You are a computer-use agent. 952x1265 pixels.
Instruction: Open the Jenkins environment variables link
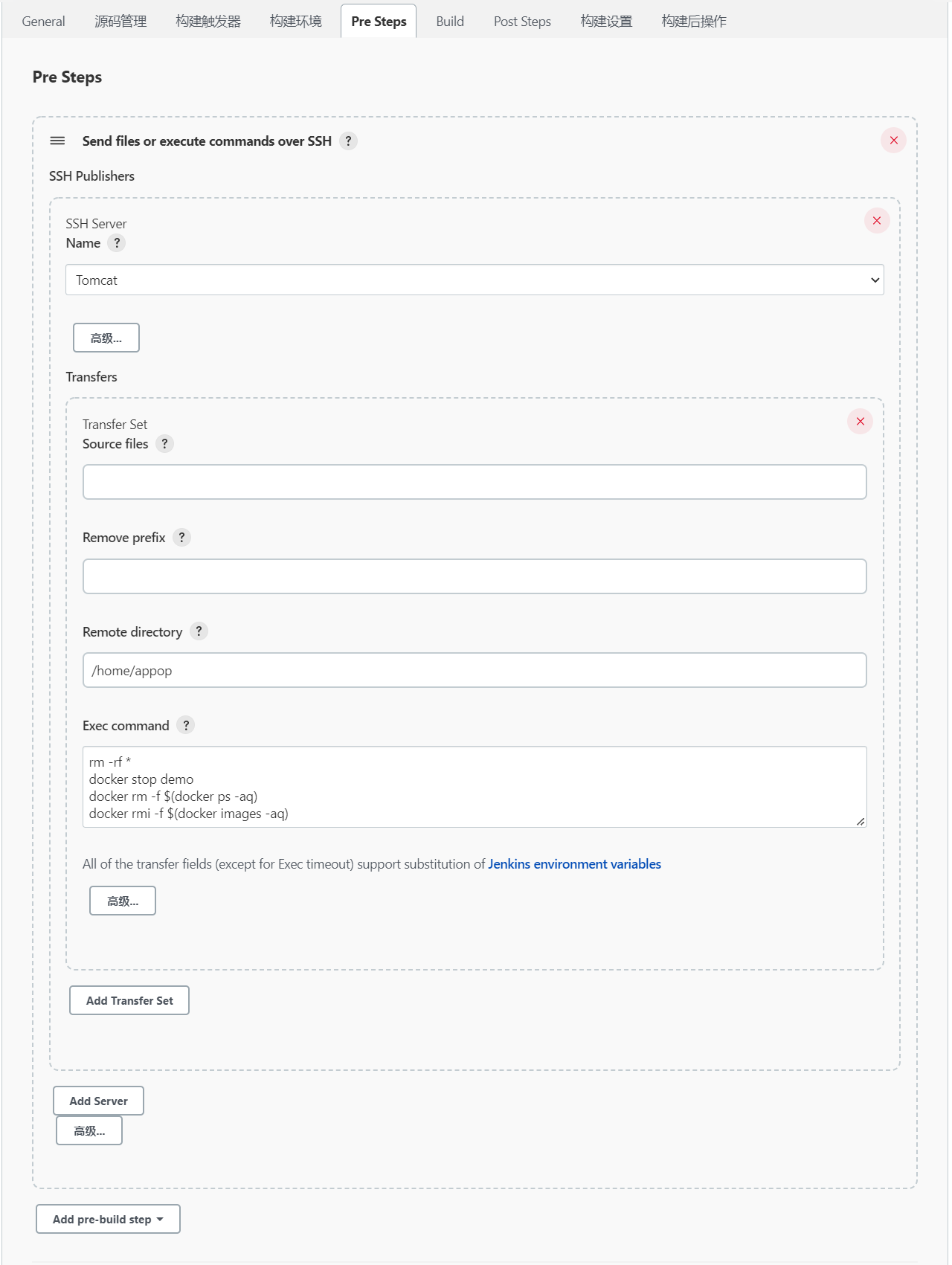(574, 864)
